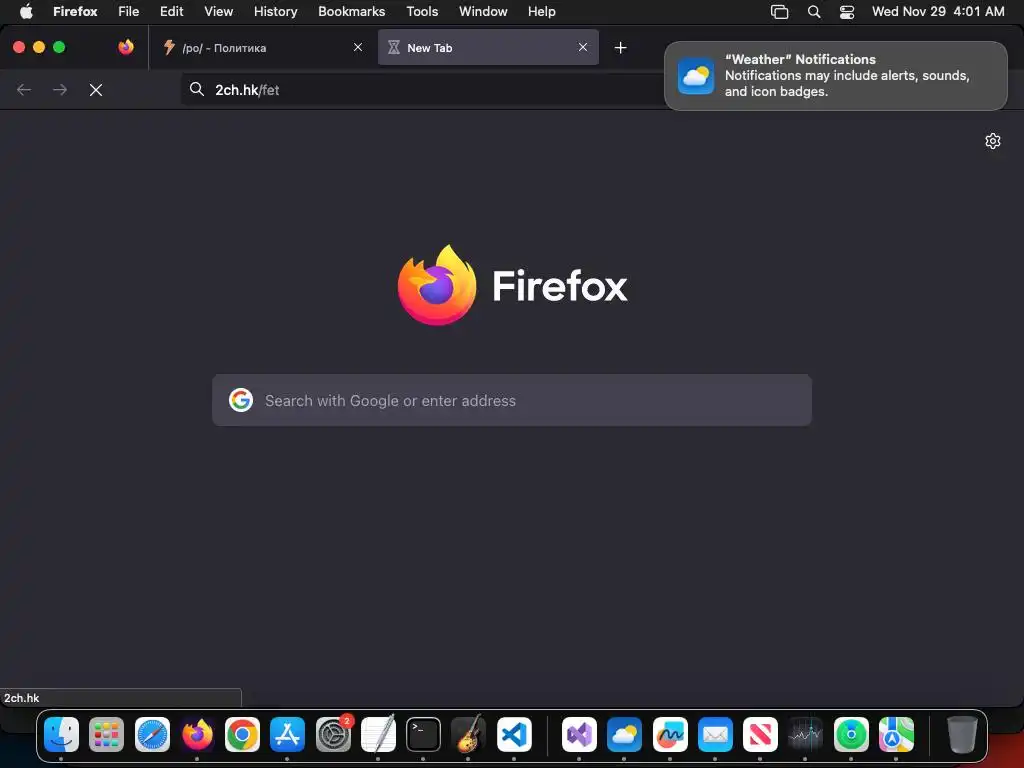Image resolution: width=1024 pixels, height=768 pixels.
Task: Click the search magnifier in the address bar
Action: click(x=197, y=89)
